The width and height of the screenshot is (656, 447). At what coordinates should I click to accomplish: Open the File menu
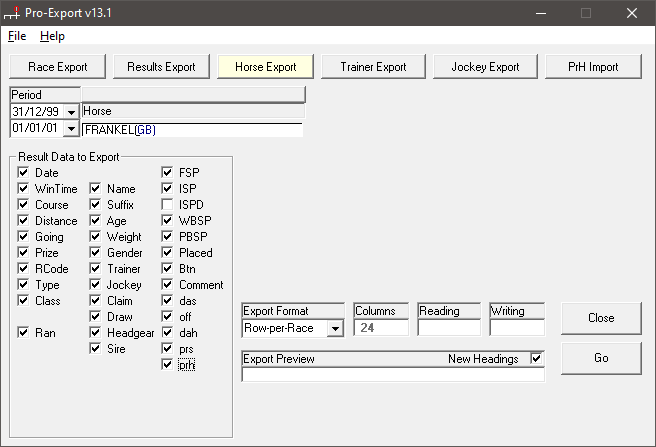pyautogui.click(x=17, y=36)
